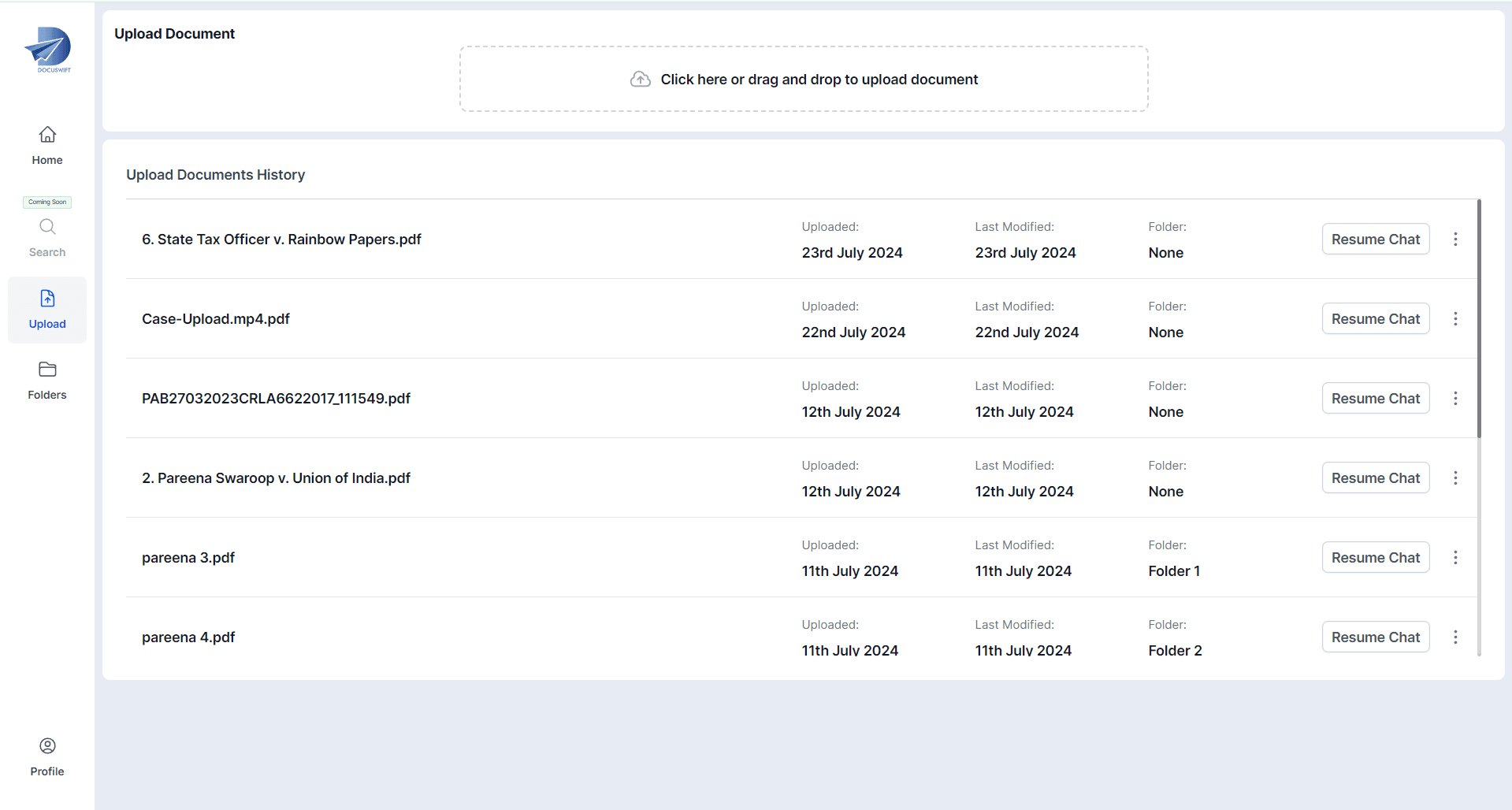Click the cloud upload icon in dropzone
This screenshot has width=1512, height=810.
coord(641,79)
